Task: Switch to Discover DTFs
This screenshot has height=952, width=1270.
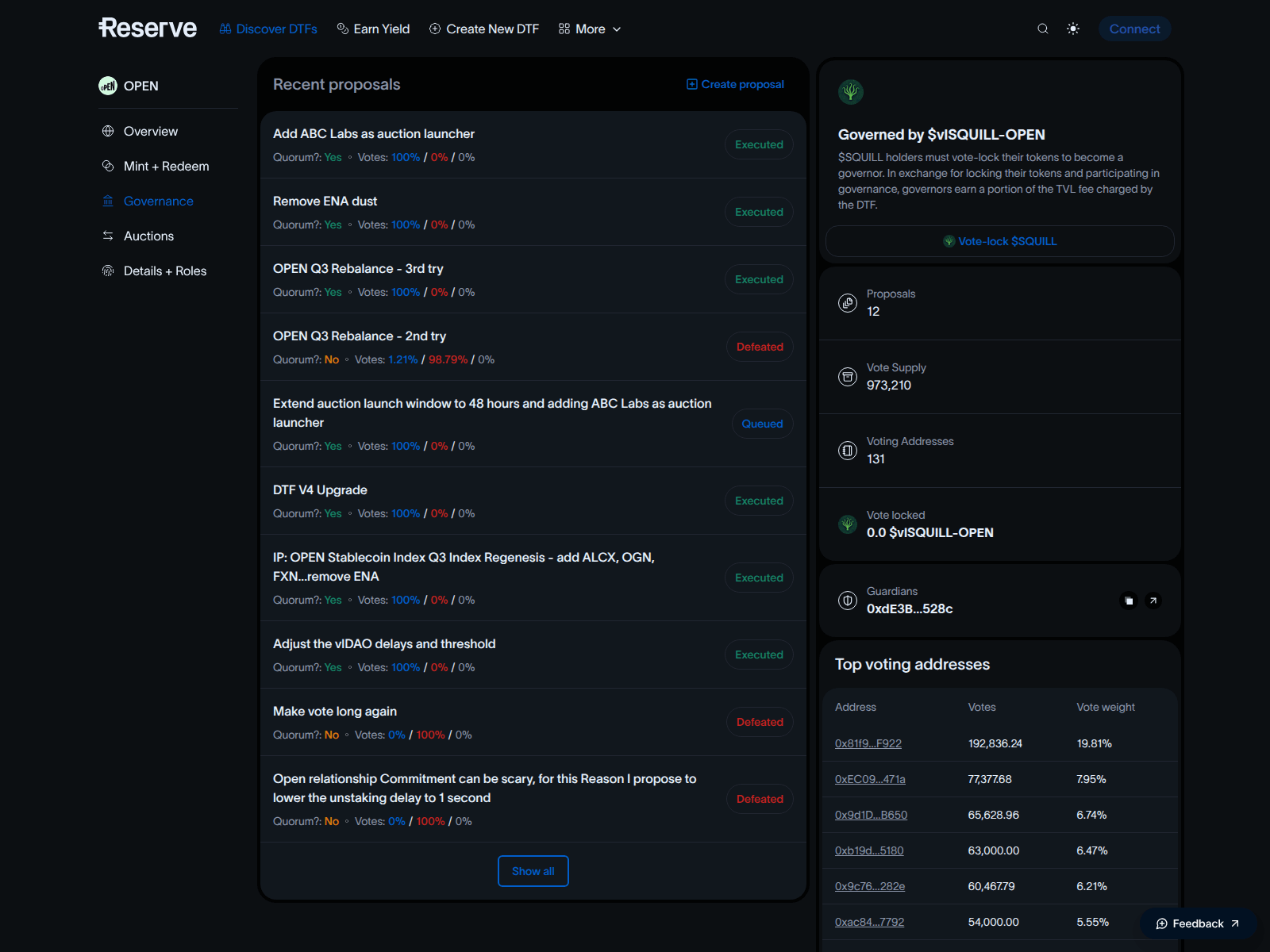Action: 275,29
